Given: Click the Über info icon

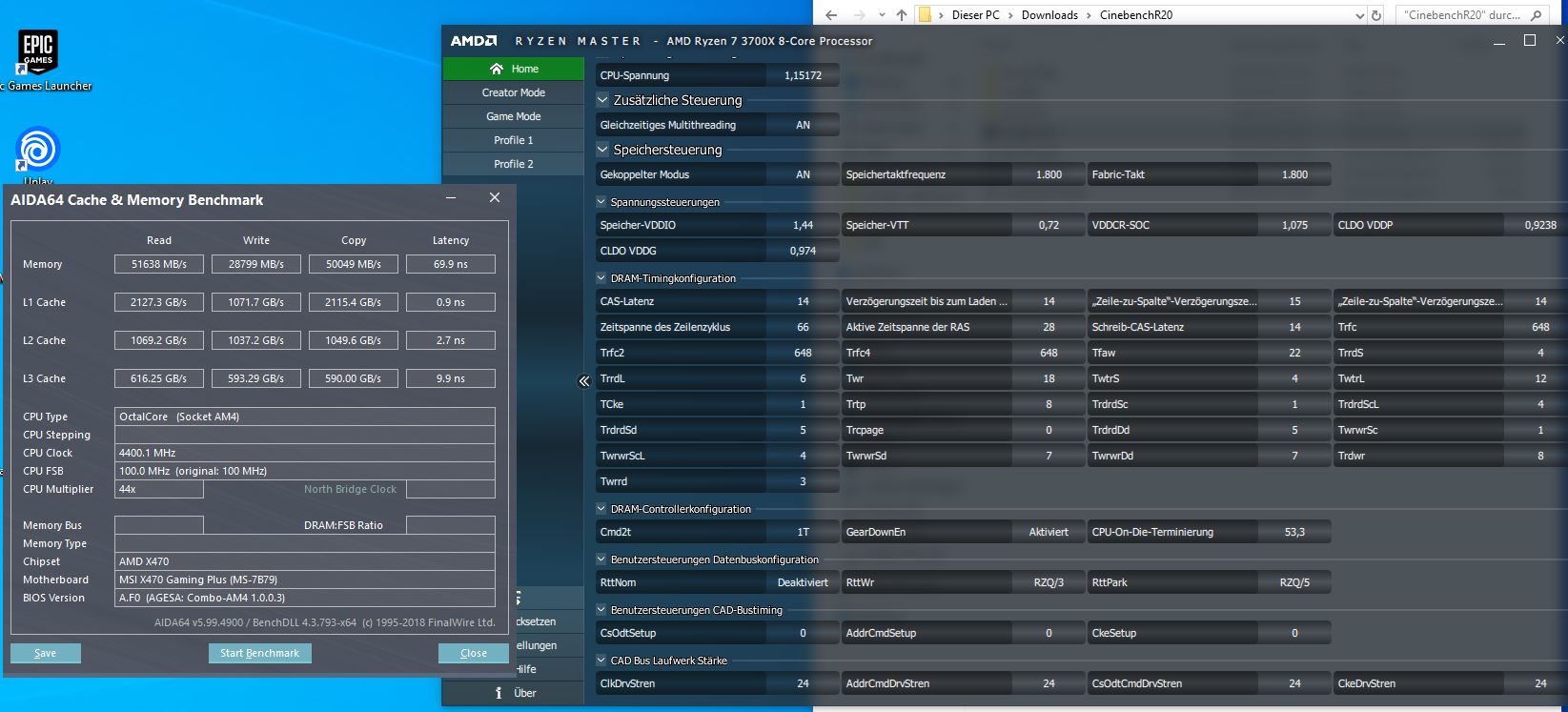Looking at the screenshot, I should point(498,693).
